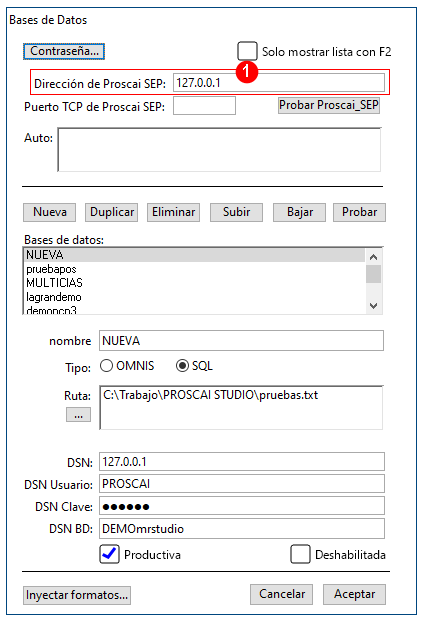Viewport: 425px width, 622px height.
Task: Click the Puerto TCP de Proscai SEP field
Action: (x=204, y=106)
